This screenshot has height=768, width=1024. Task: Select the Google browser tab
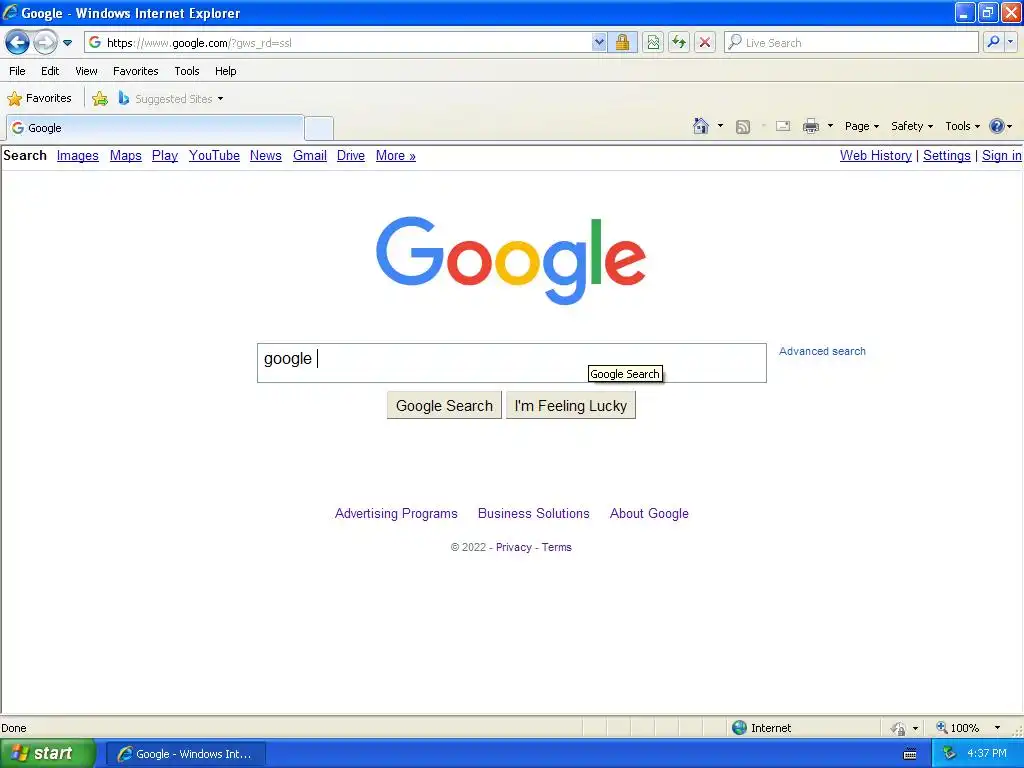coord(155,128)
